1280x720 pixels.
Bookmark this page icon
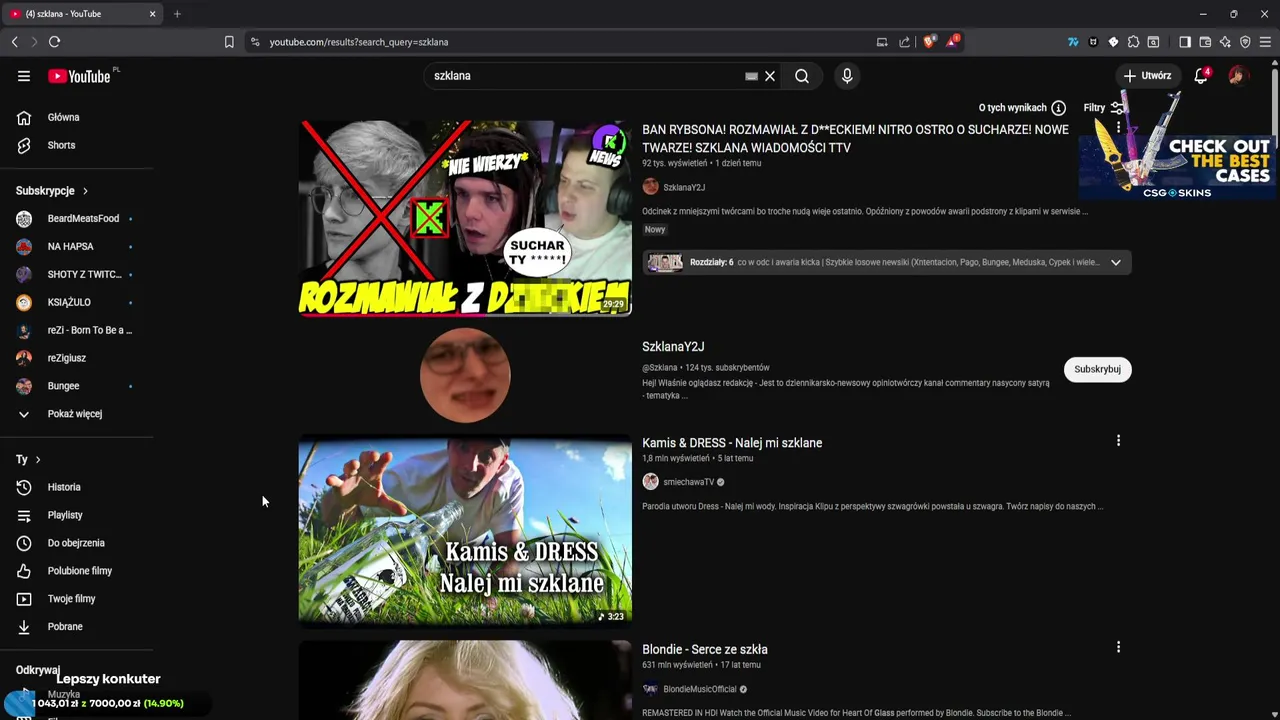[229, 42]
